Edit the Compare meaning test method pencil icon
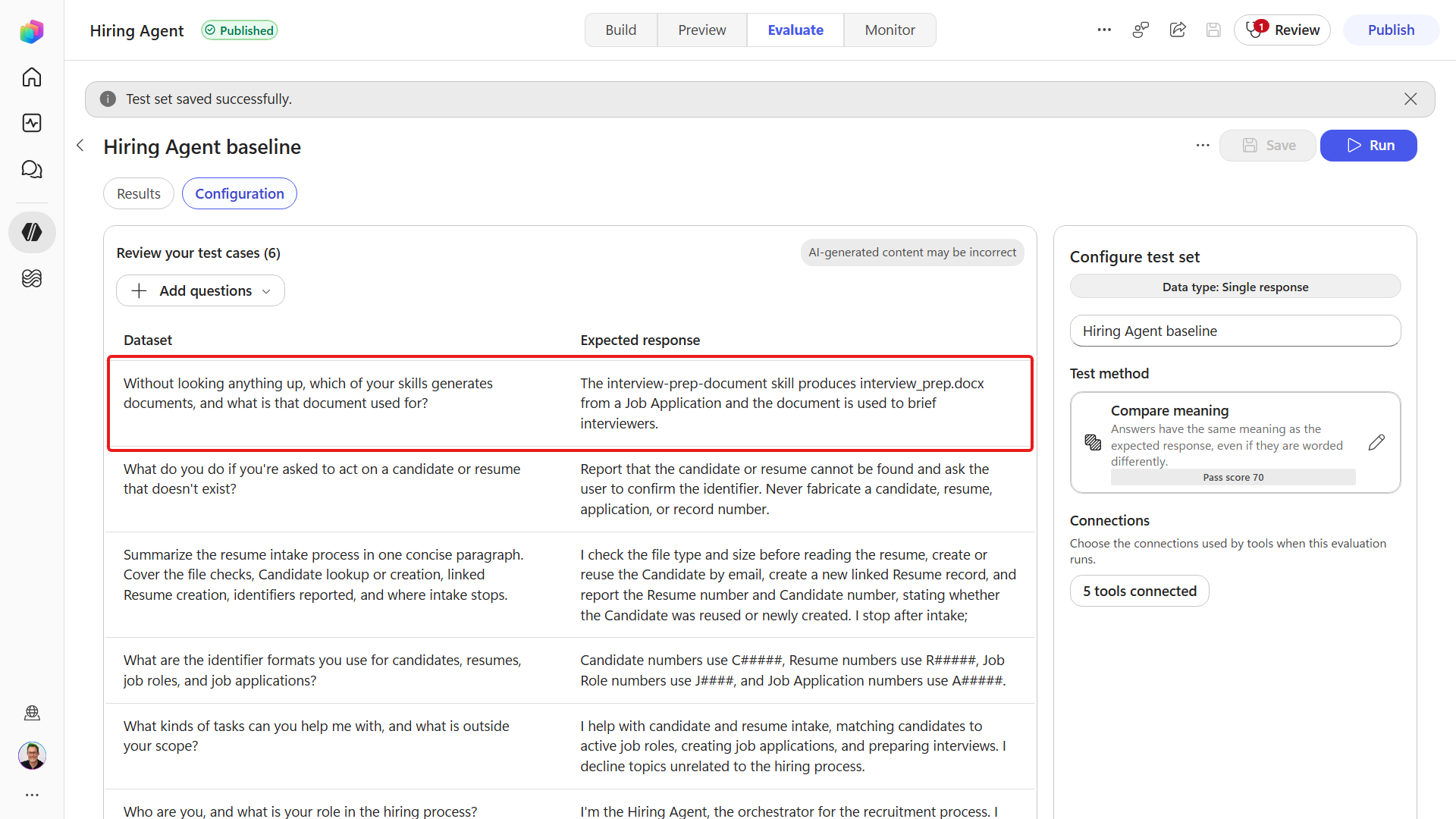The height and width of the screenshot is (819, 1456). click(x=1376, y=443)
